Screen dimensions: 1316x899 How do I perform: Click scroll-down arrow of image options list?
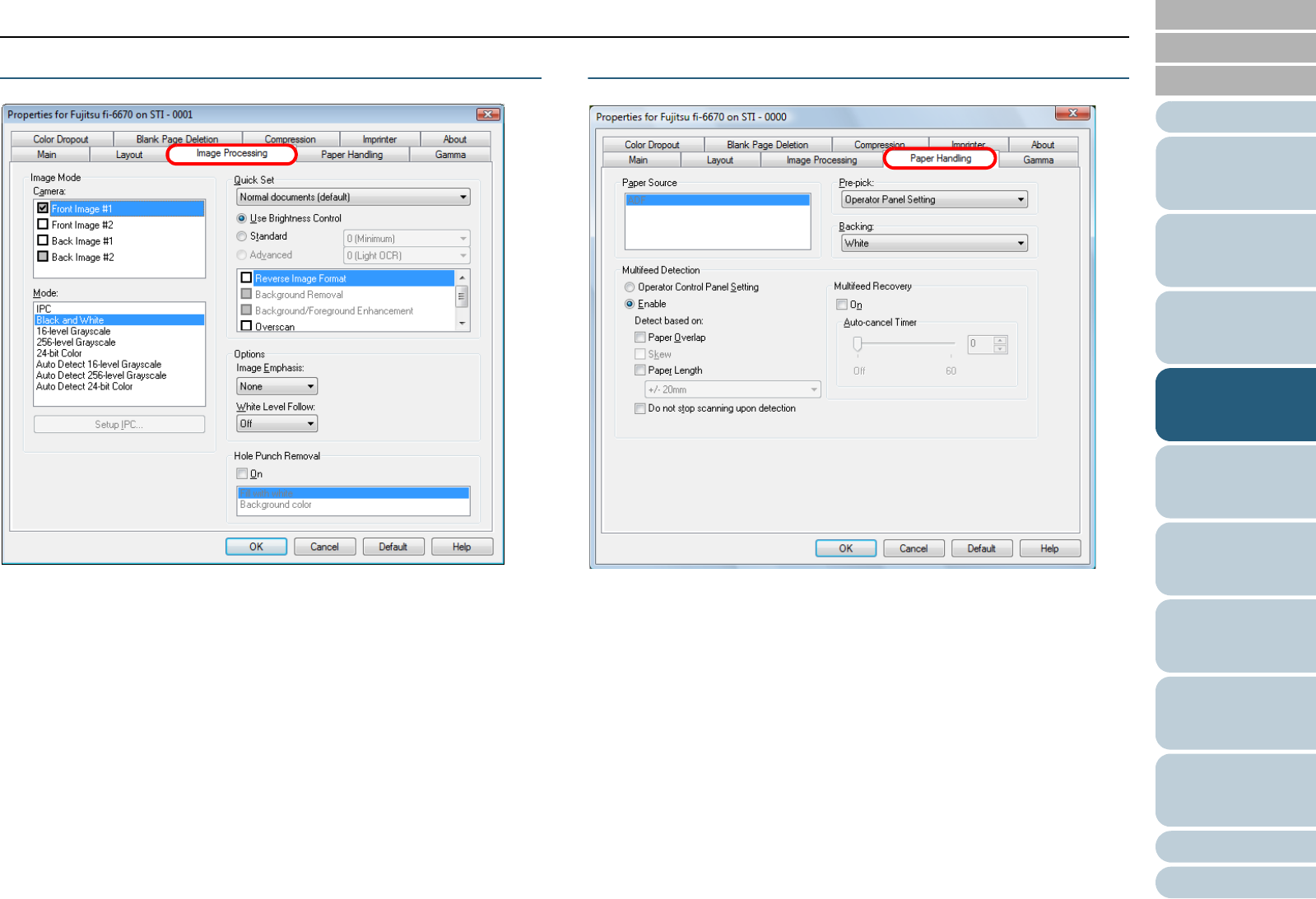(462, 324)
